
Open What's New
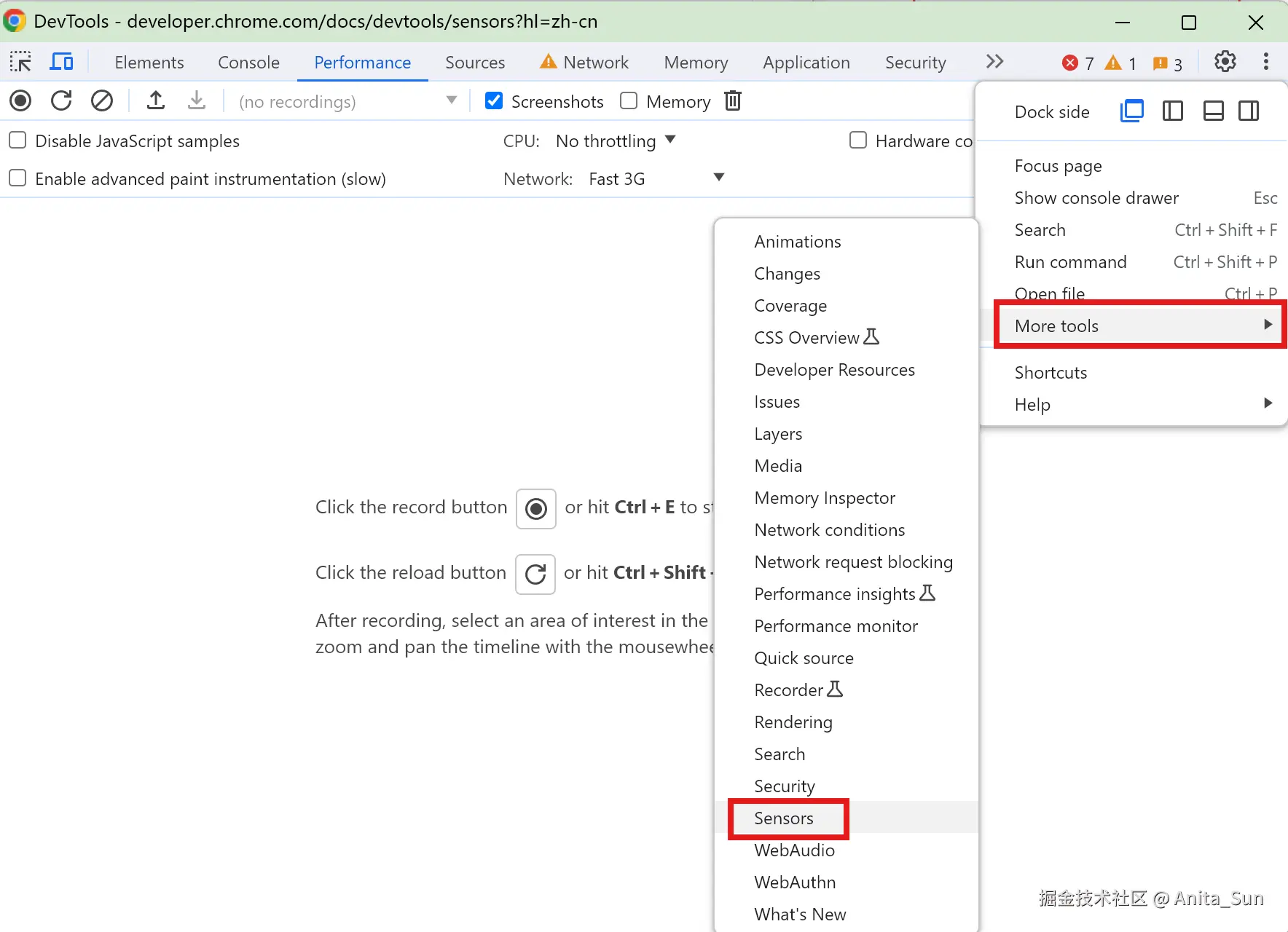847,915
